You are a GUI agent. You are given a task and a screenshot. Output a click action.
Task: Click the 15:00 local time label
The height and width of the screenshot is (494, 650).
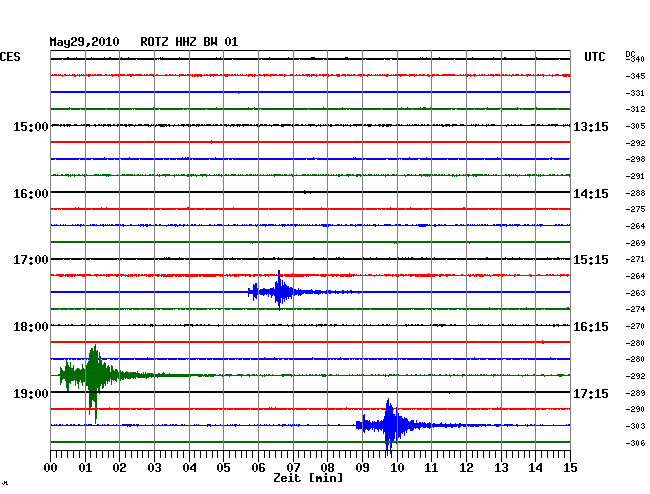31,126
